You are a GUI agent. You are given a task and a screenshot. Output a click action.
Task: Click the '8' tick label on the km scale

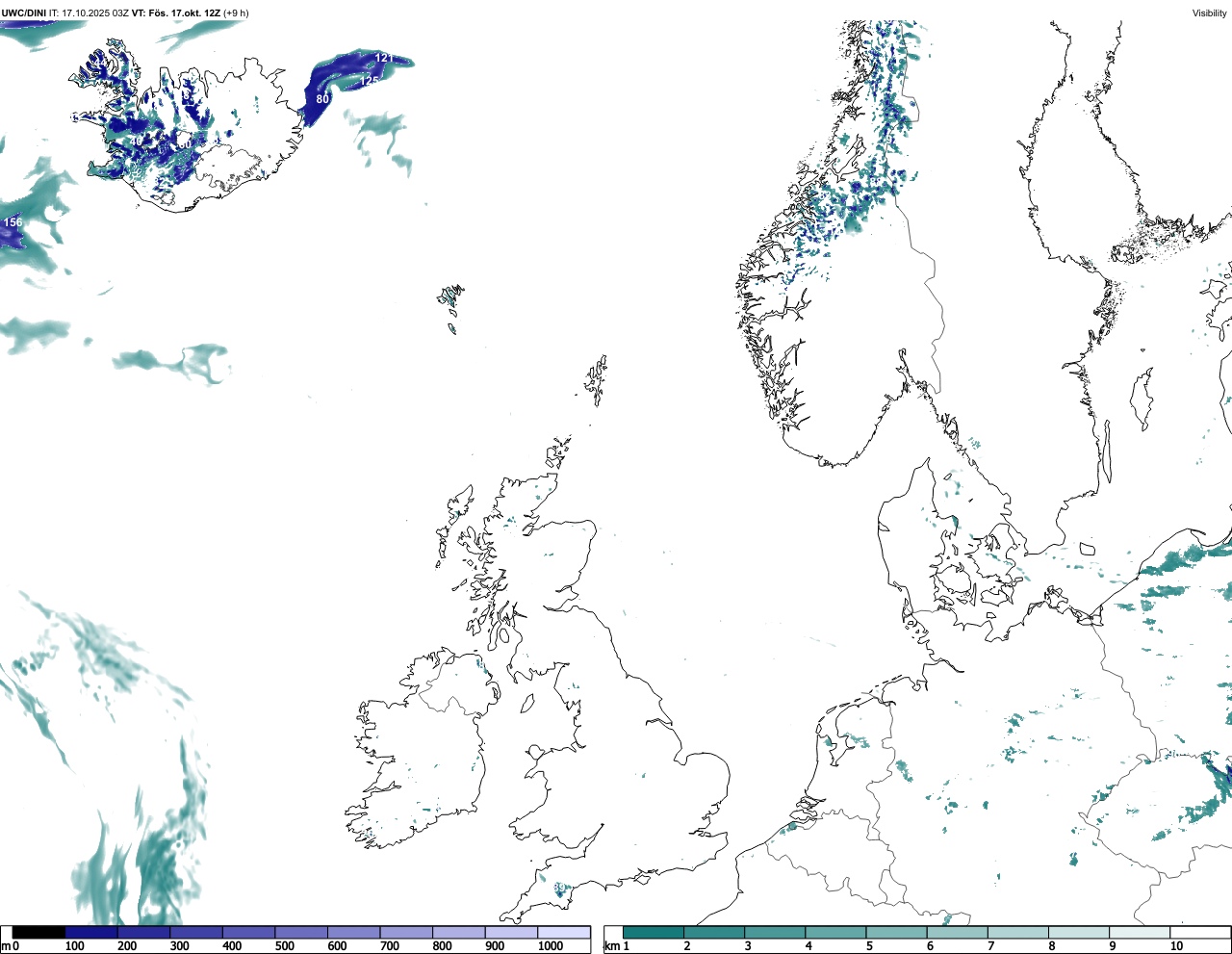point(1051,946)
